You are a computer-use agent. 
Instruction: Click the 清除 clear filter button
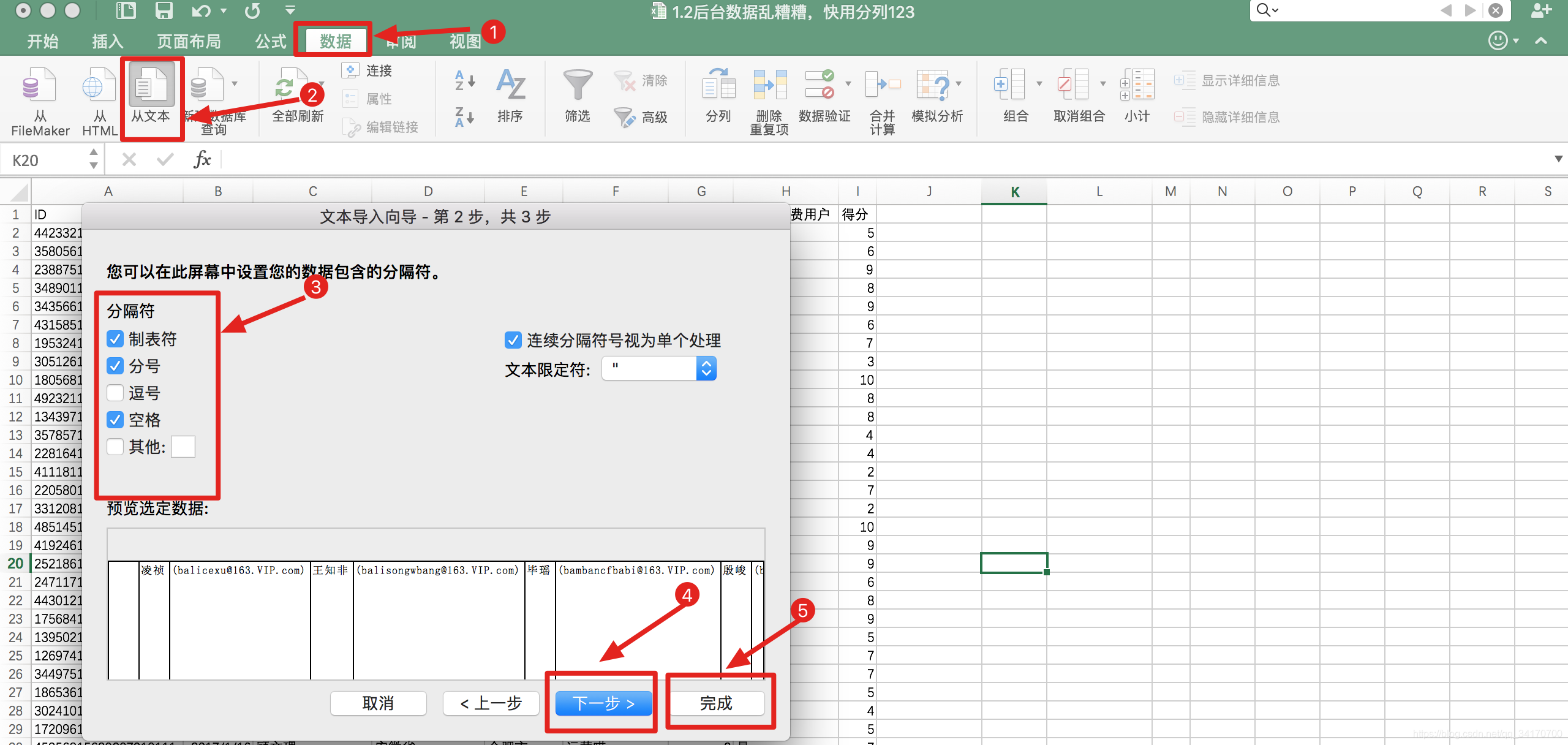(x=641, y=80)
